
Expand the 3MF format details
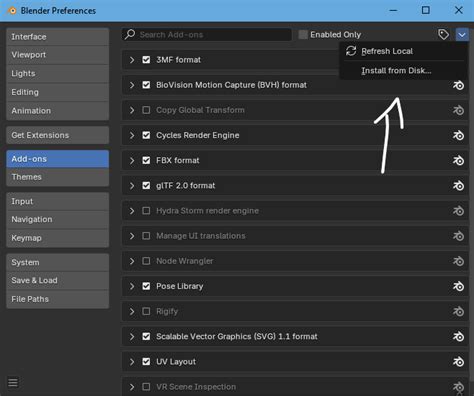(132, 60)
